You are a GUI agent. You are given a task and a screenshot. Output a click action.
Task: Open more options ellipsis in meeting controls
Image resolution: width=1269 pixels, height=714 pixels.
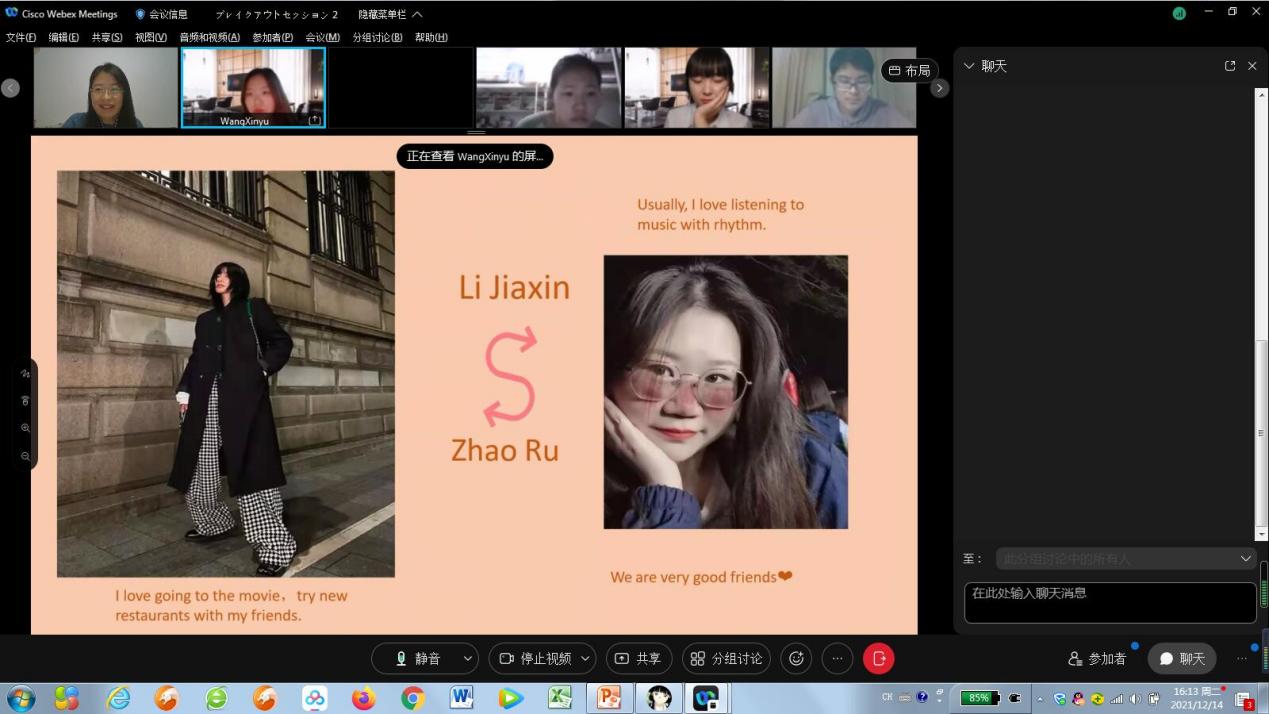[x=837, y=658]
